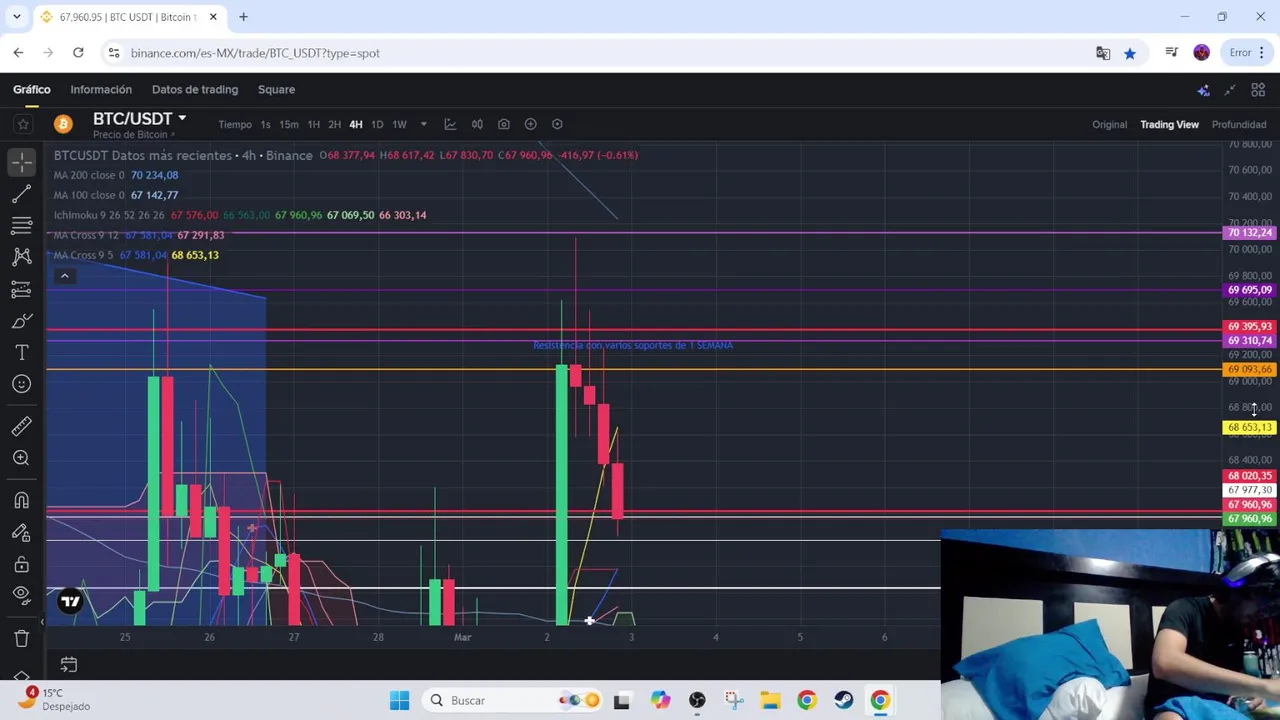
Task: Select the XABCD pattern tool
Action: [22, 257]
